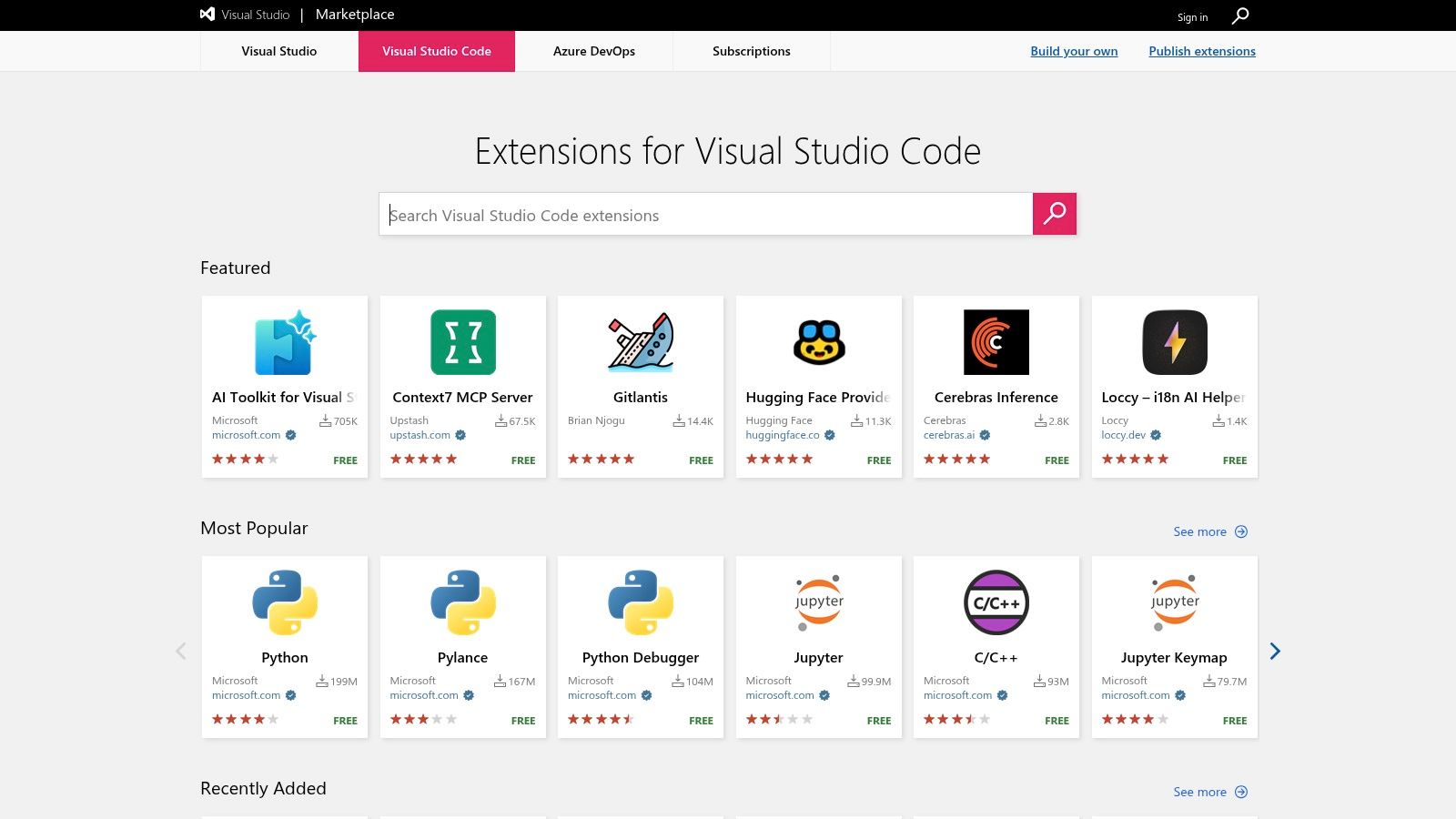
Task: Click the Sign in link
Action: 1192,17
